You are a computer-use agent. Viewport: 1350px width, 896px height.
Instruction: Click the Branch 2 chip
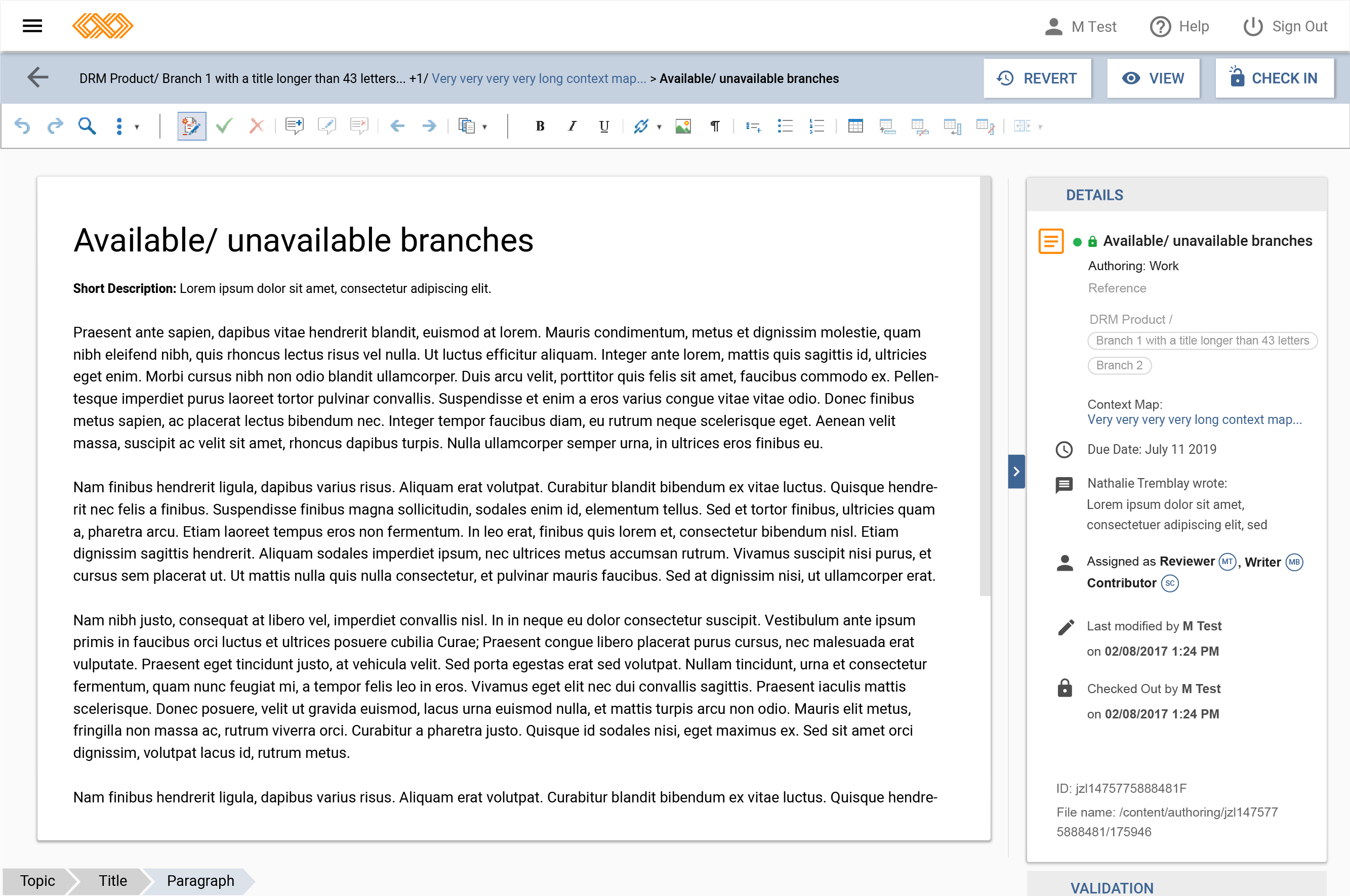[x=1119, y=365]
